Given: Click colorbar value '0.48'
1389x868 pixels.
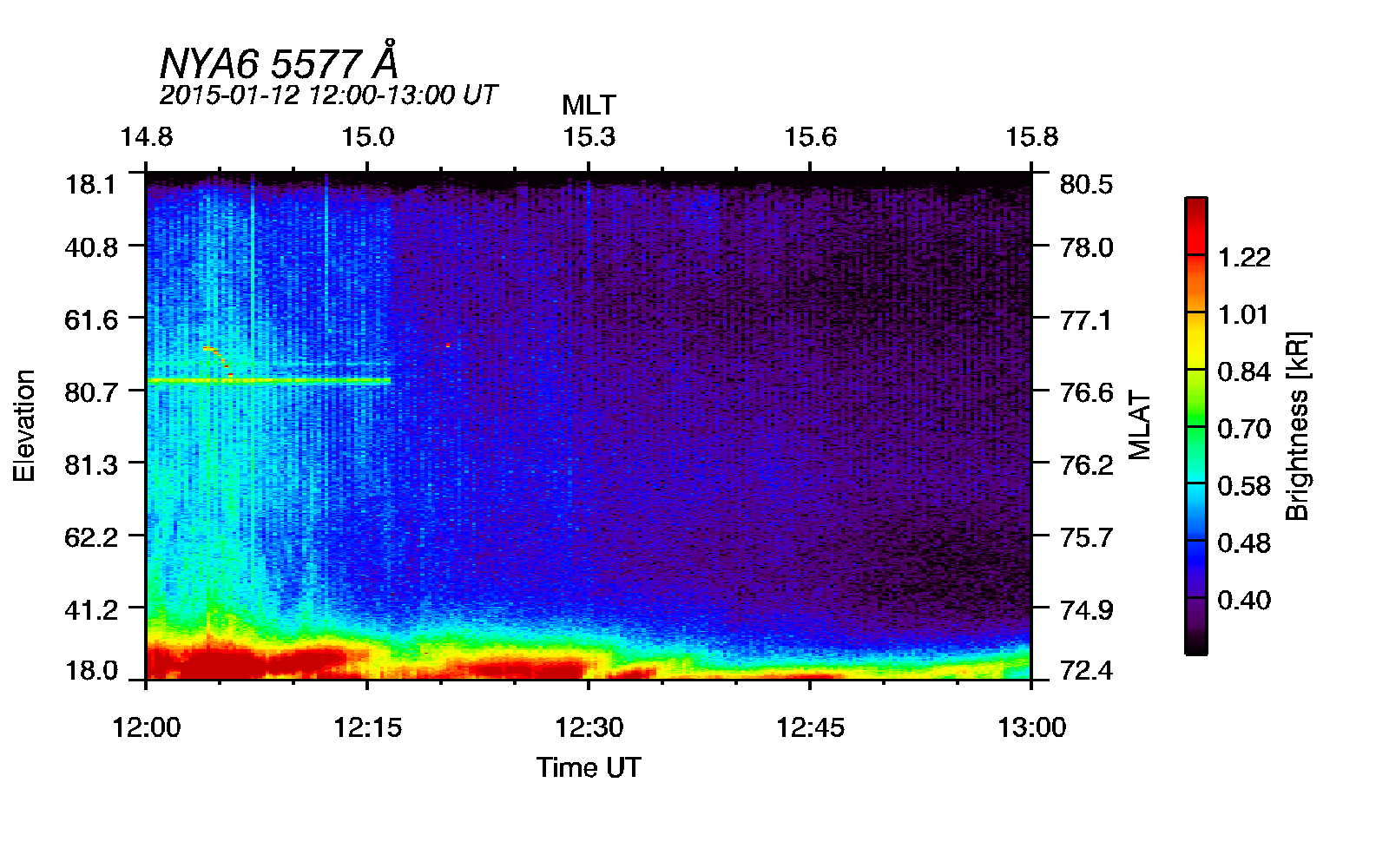Looking at the screenshot, I should 1244,543.
